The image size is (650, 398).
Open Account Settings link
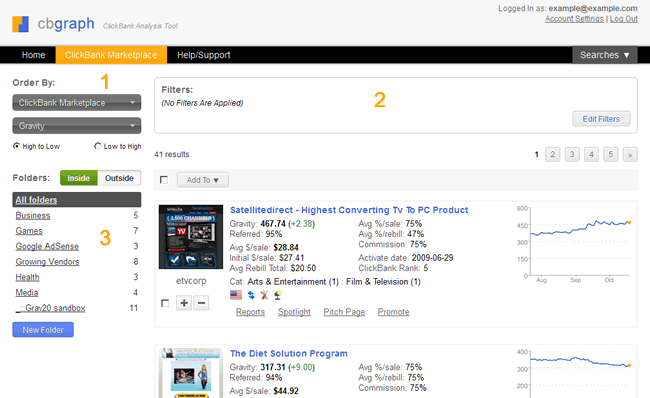tap(575, 19)
